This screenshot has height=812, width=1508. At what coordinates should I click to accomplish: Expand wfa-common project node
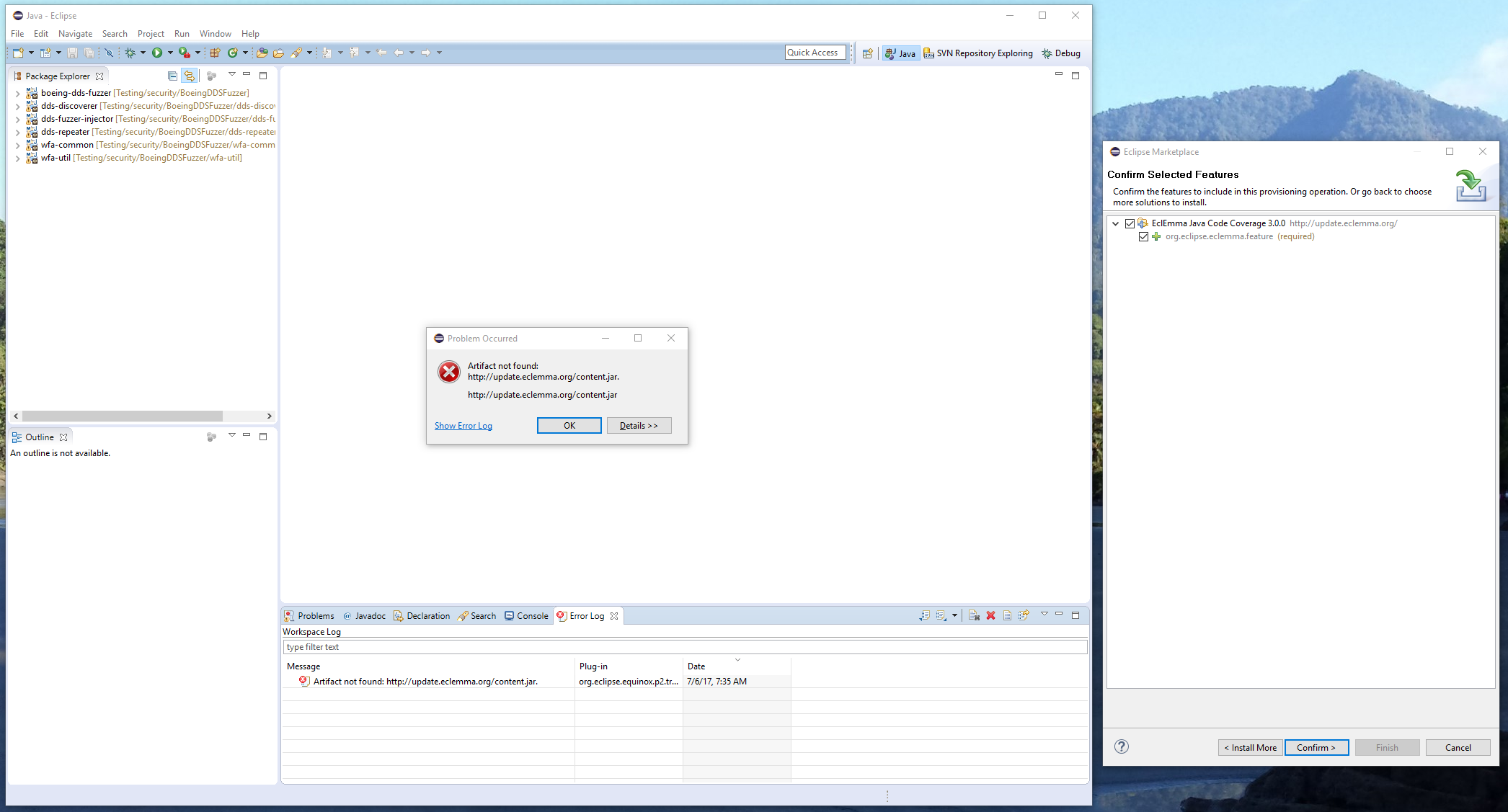17,145
